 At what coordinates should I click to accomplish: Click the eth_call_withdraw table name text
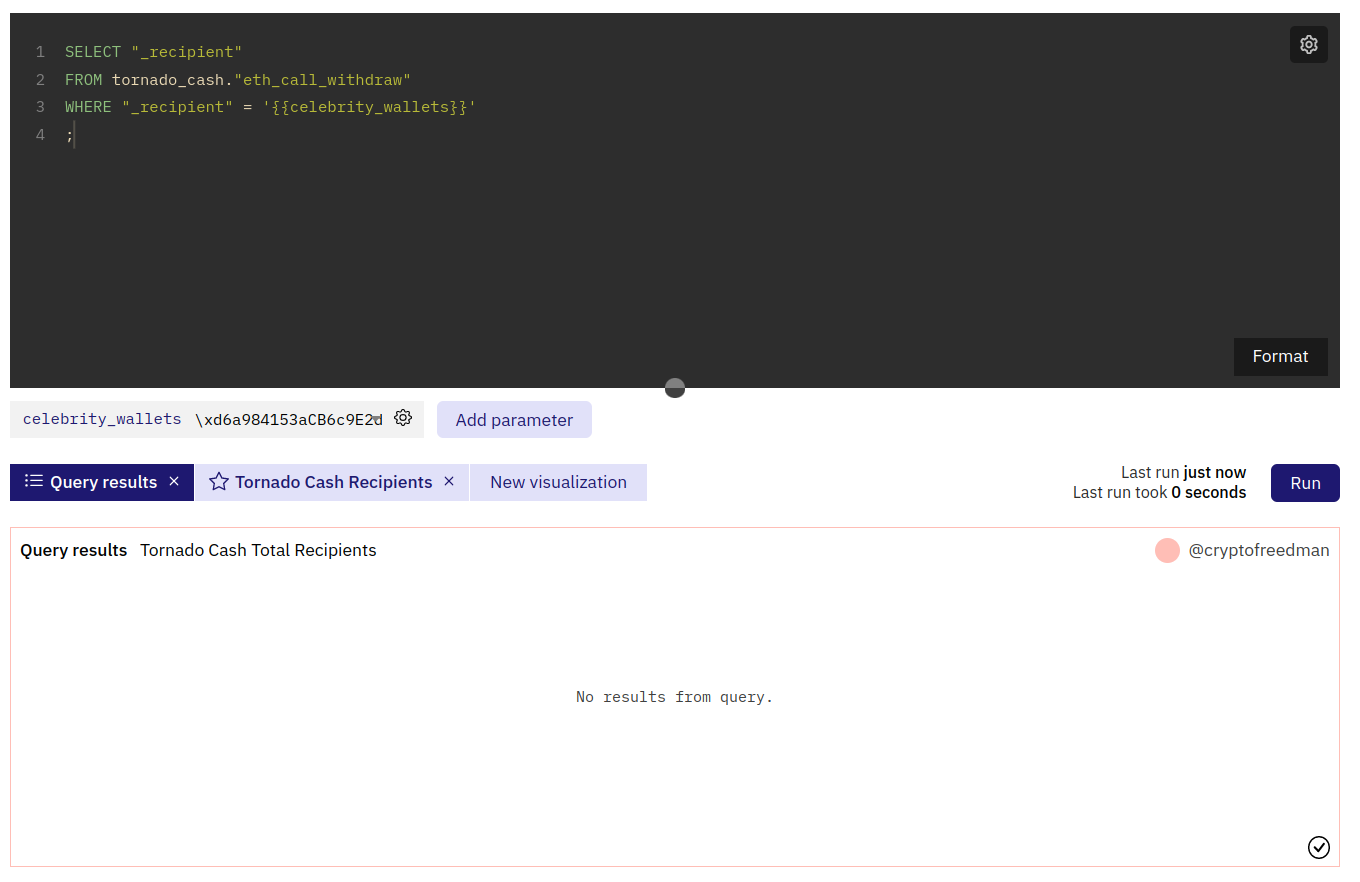[x=322, y=79]
